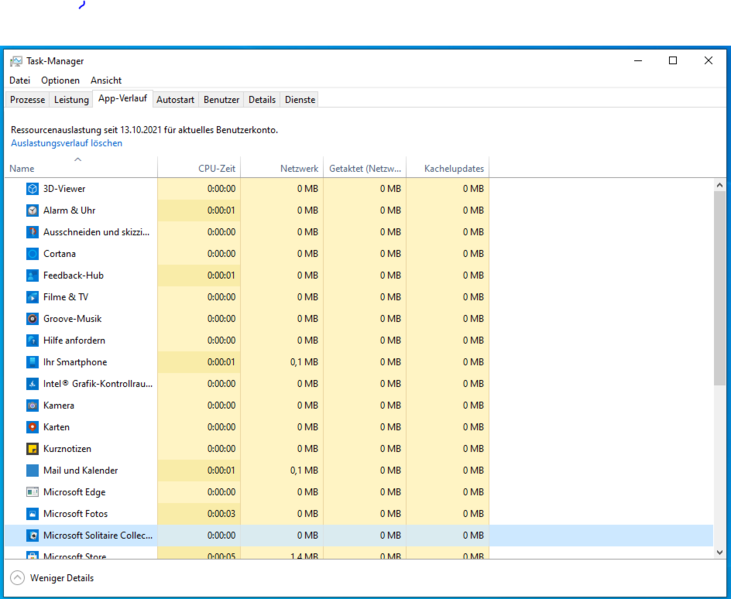Select the Cortana icon in list

[33, 254]
